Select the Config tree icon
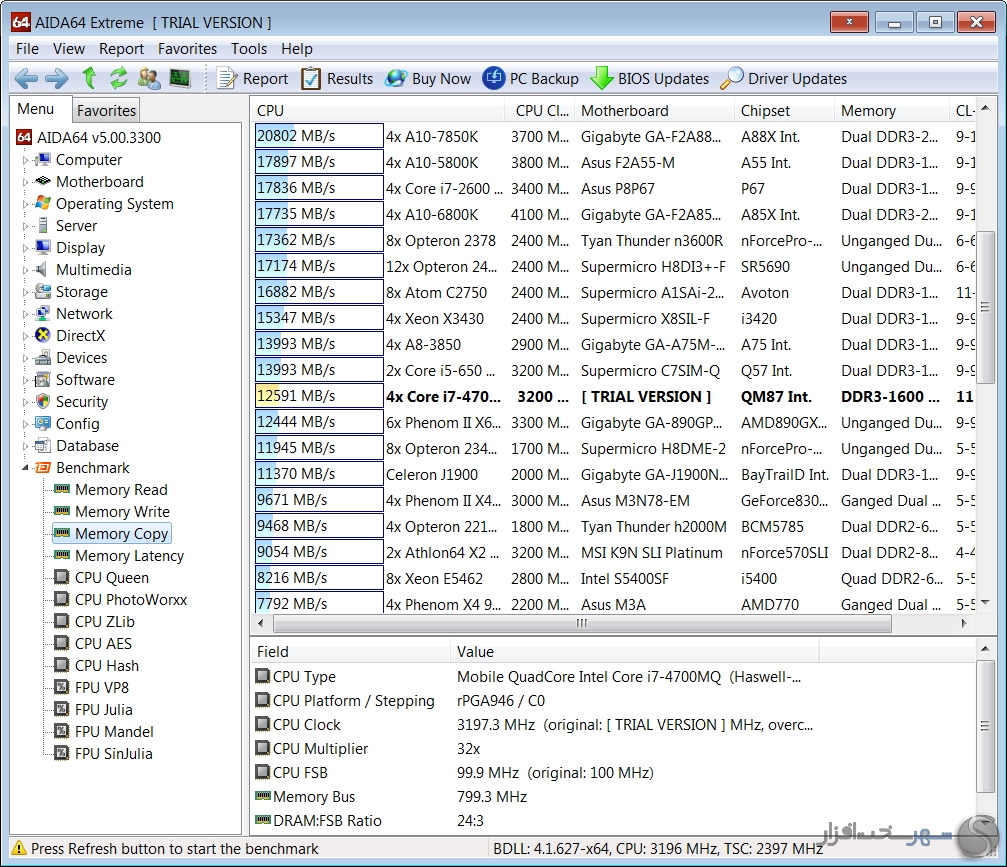This screenshot has height=867, width=1007. 42,423
